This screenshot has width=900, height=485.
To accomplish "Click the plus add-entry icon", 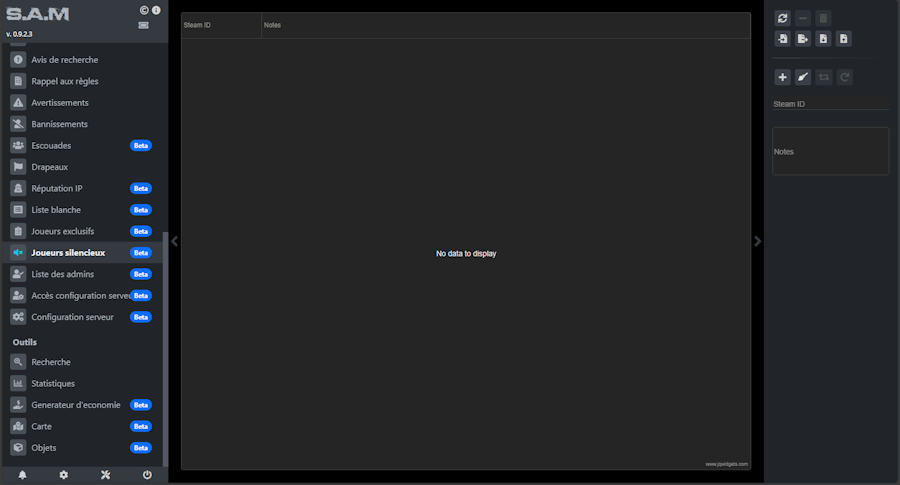I will [x=783, y=77].
